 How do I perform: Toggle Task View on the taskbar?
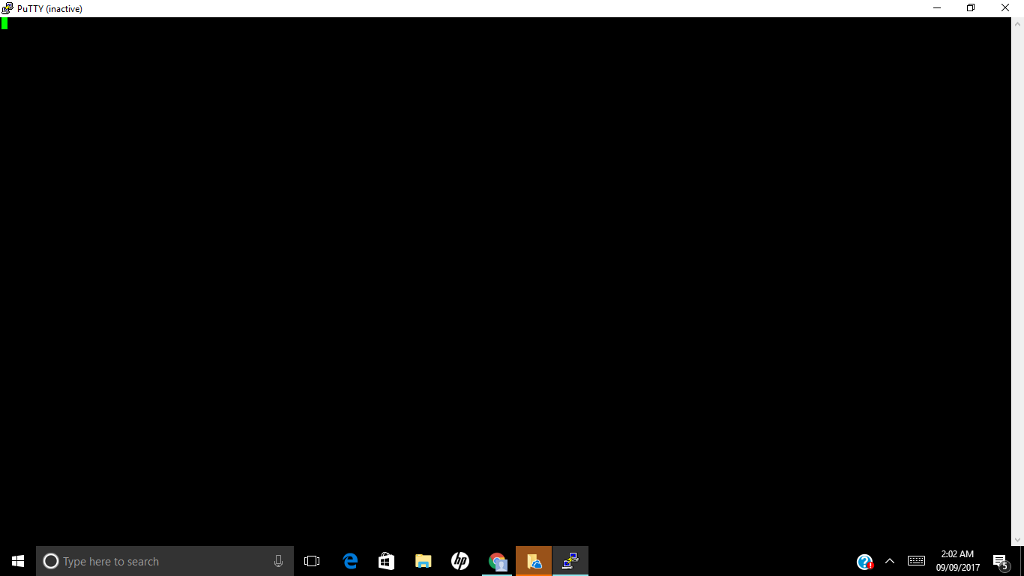click(311, 561)
